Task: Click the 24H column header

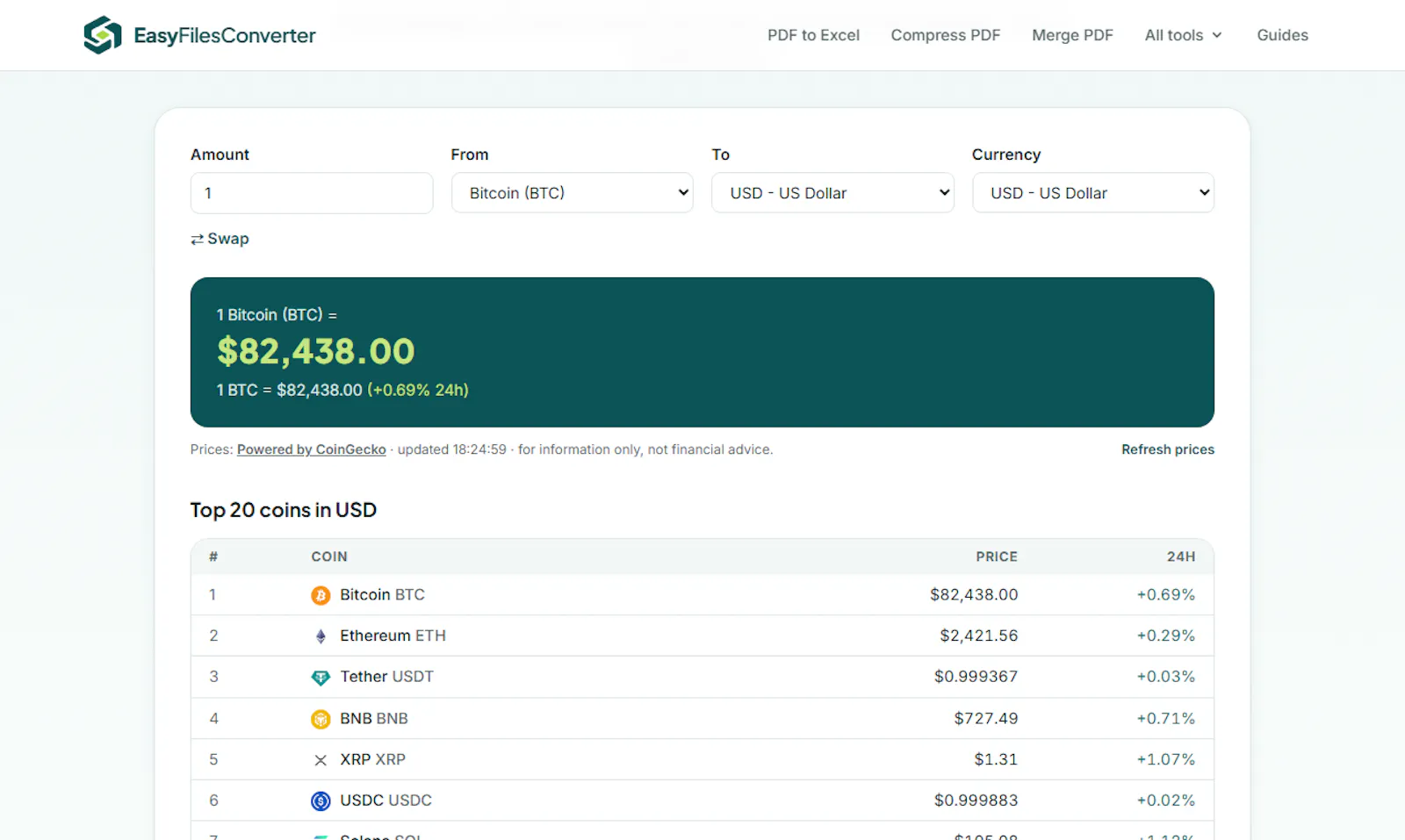Action: [1181, 556]
